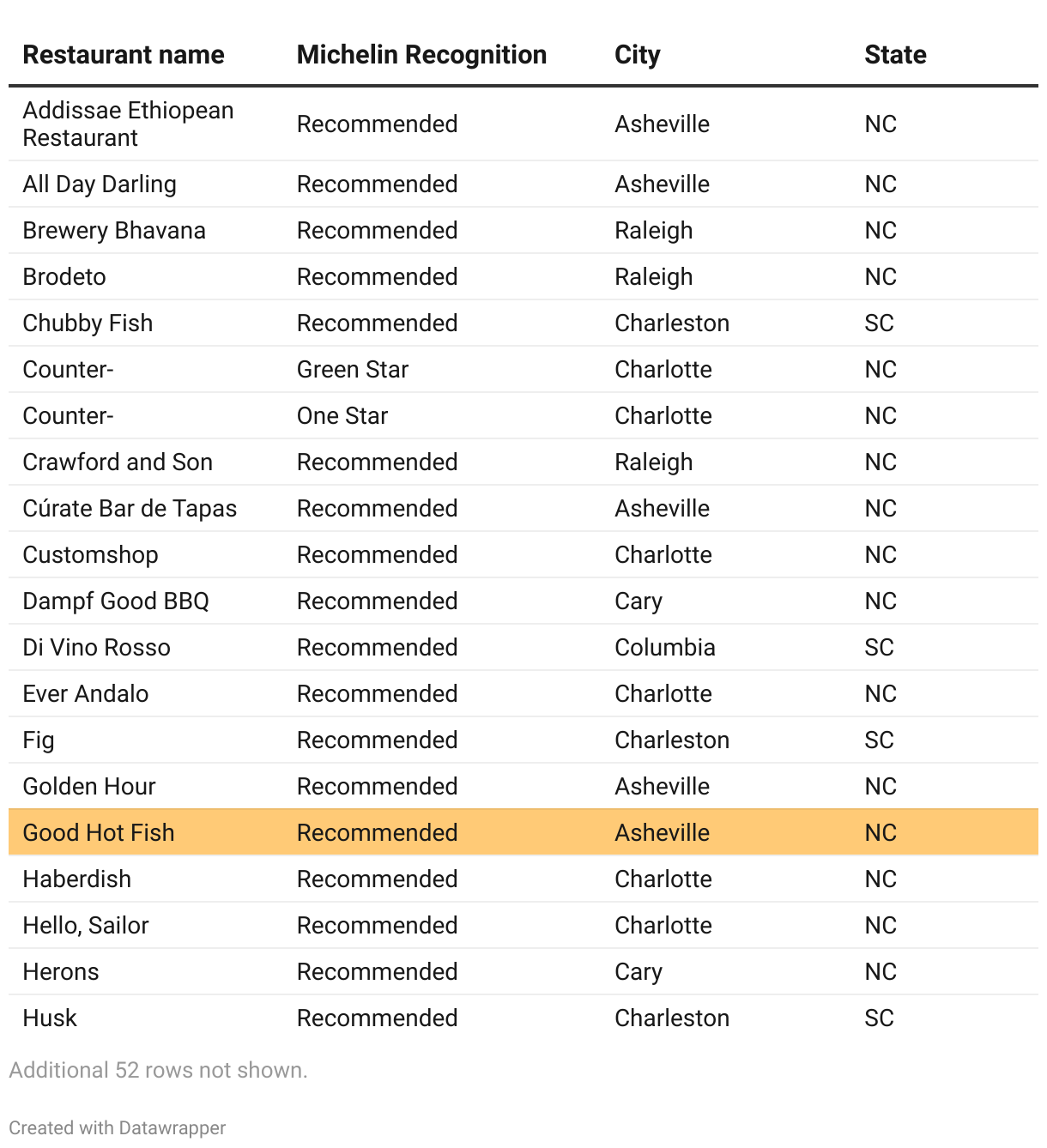Select the Husk restaurant name
1047x1148 pixels.
[x=50, y=1018]
